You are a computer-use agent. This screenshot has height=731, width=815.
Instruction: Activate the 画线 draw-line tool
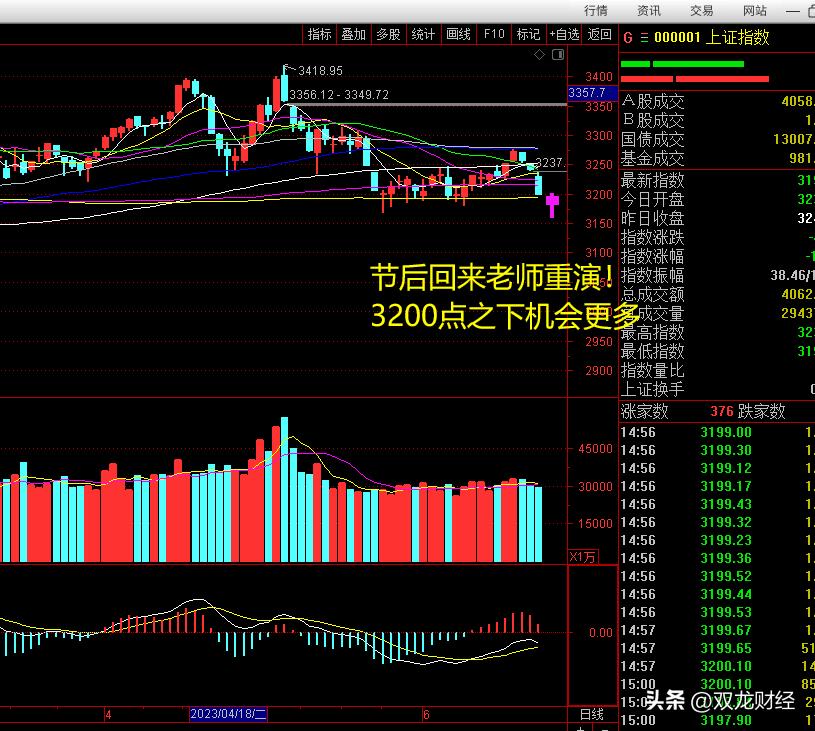[458, 34]
